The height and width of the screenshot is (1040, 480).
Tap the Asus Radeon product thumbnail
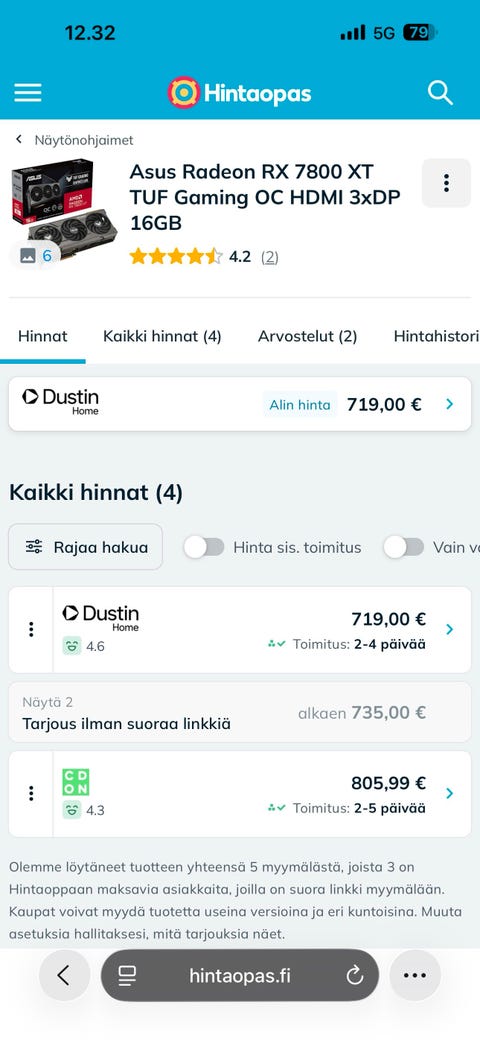64,202
